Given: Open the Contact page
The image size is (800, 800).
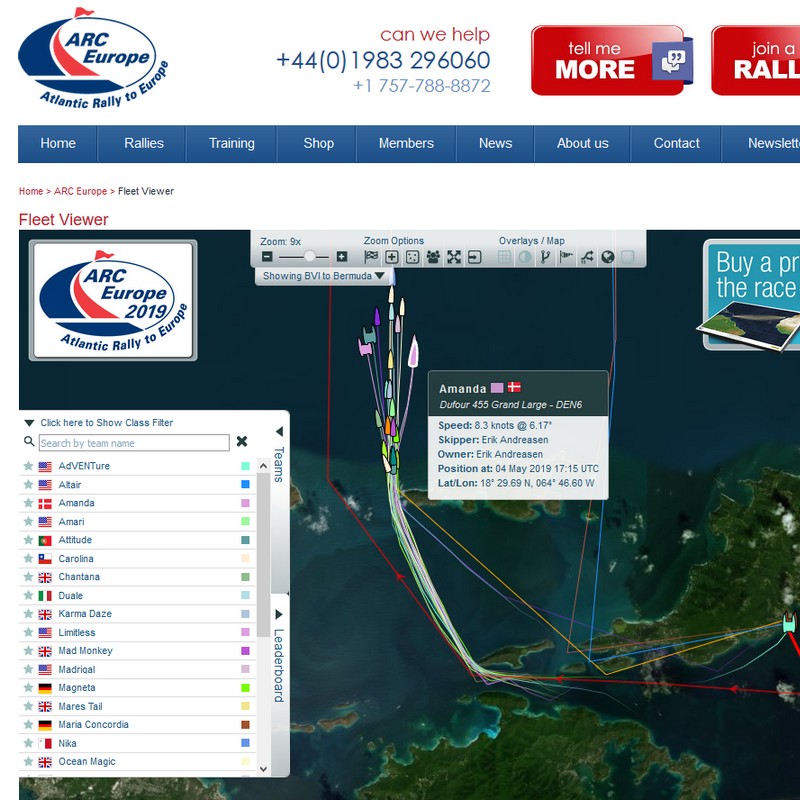Looking at the screenshot, I should 677,143.
